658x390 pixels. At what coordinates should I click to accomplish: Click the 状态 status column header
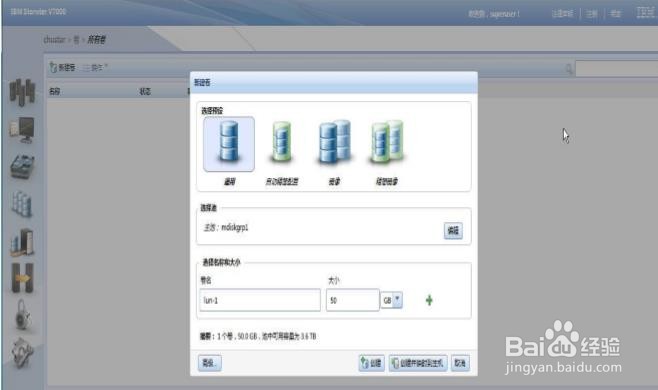(x=145, y=91)
